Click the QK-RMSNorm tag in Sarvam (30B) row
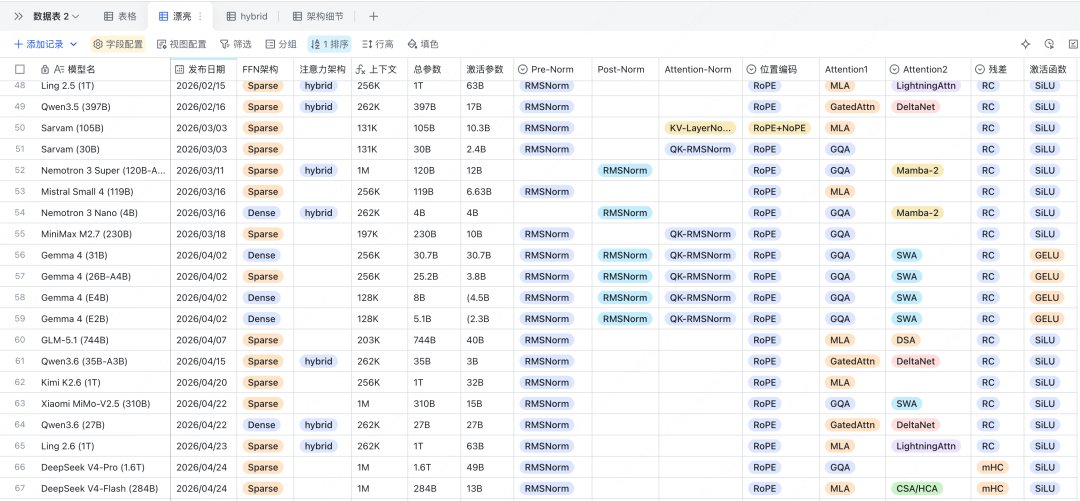Viewport: 1080px width, 501px height. tap(700, 150)
